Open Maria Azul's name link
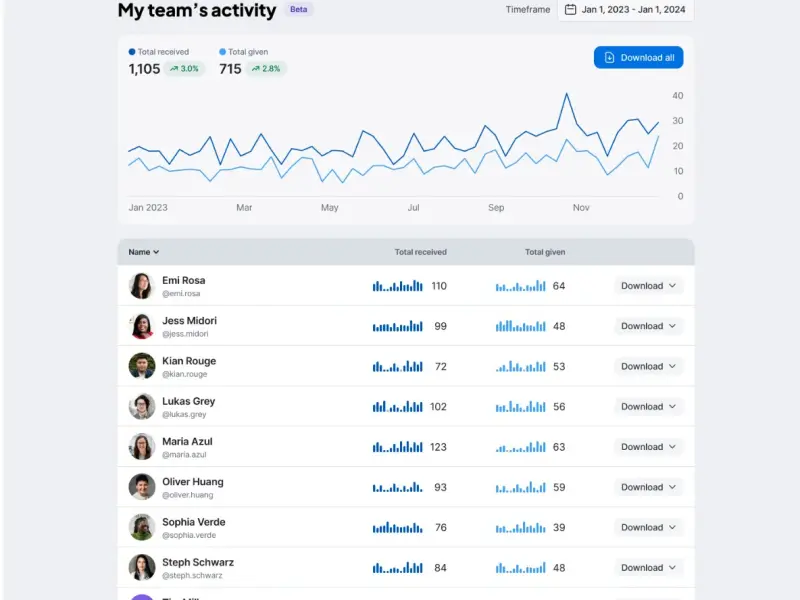The width and height of the screenshot is (800, 600). (187, 441)
